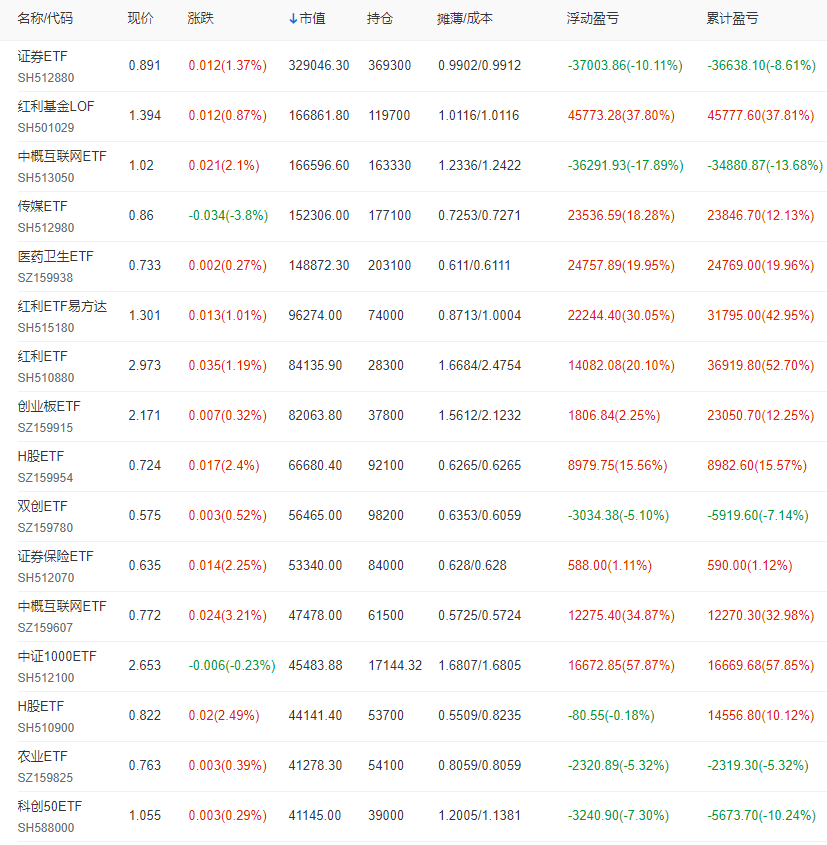
Task: Select cost value 0.8713/1.0004
Action: tap(479, 316)
